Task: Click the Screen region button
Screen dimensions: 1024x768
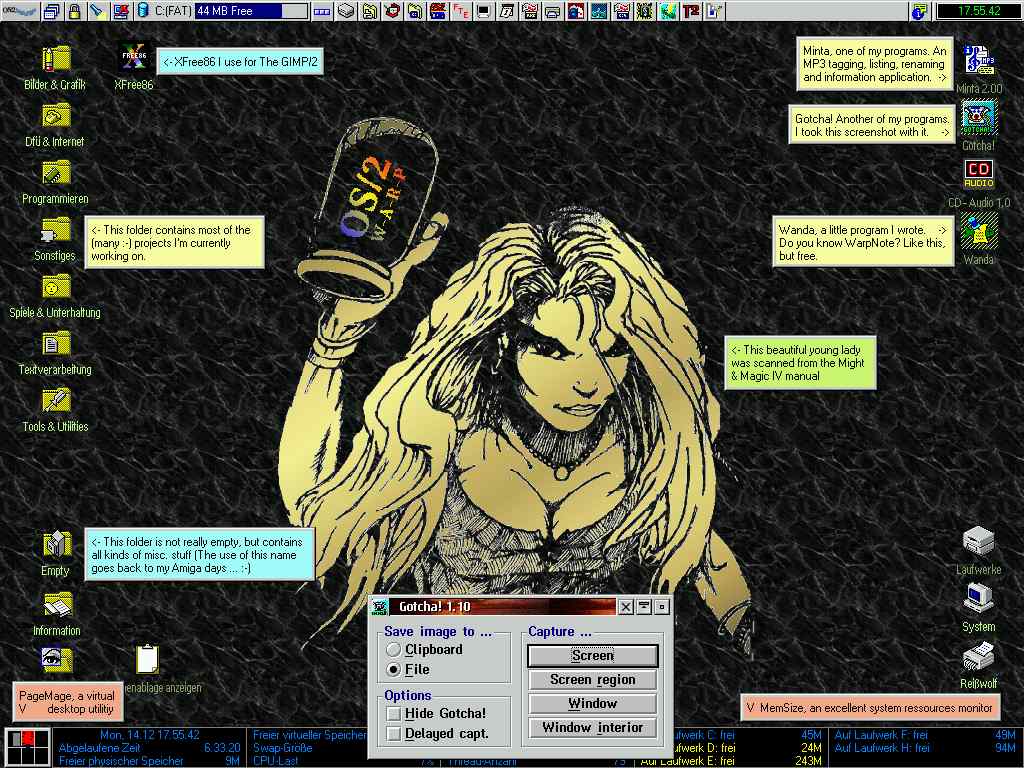Action: click(x=592, y=680)
